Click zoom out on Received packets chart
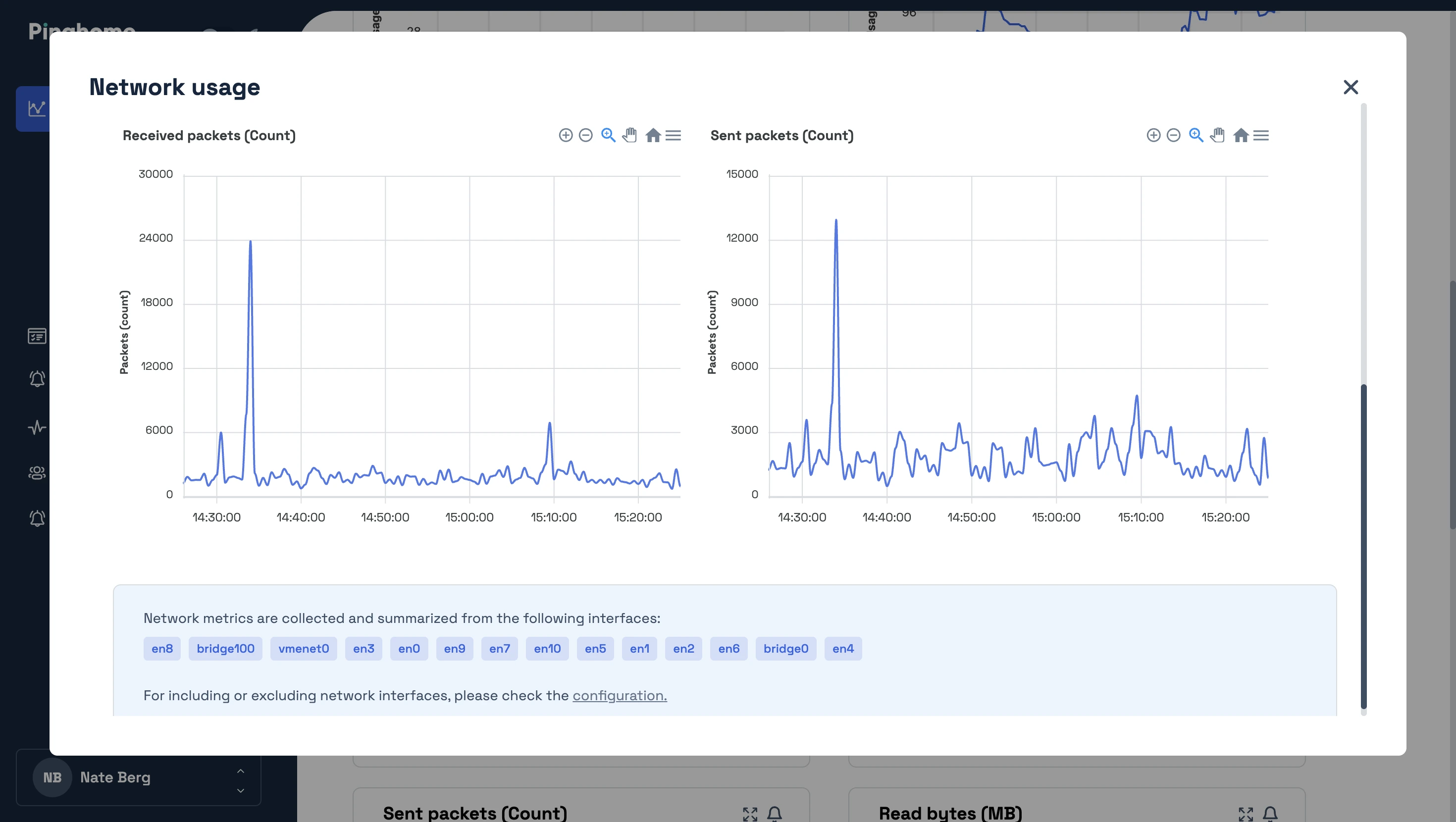This screenshot has width=1456, height=822. (585, 135)
